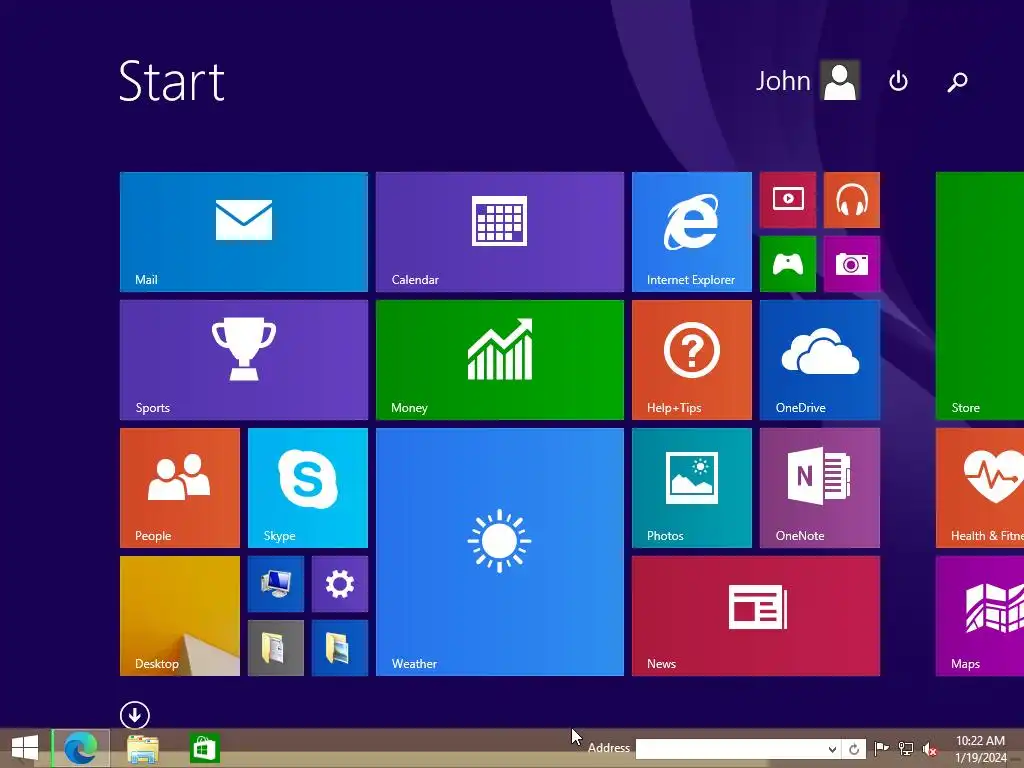Open search with magnifier icon
The height and width of the screenshot is (768, 1024).
click(957, 82)
